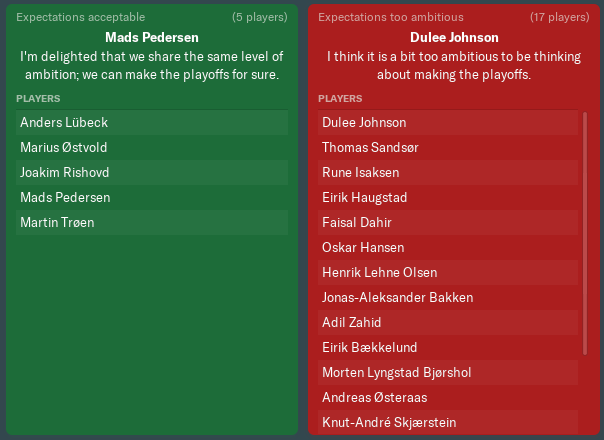604x440 pixels.
Task: Click the Mads Pedersen heading in the green panel
Action: click(152, 38)
